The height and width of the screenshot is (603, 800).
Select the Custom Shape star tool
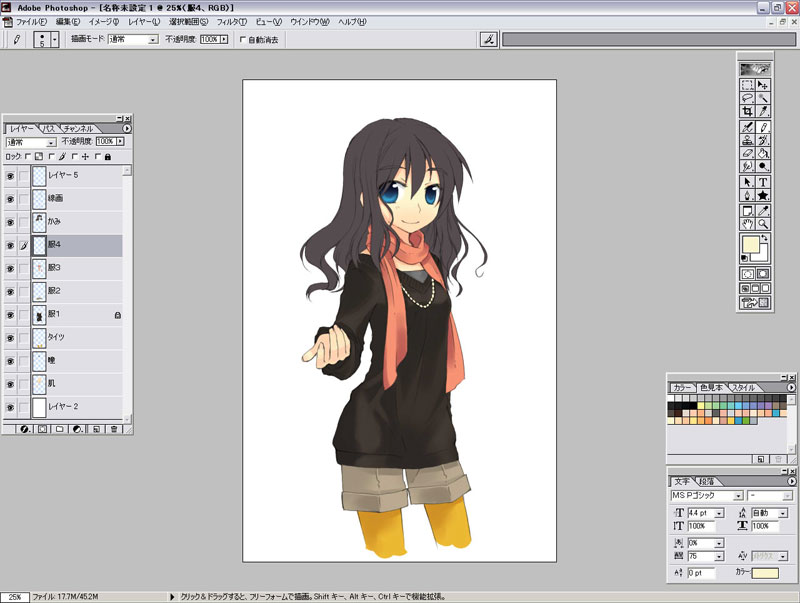click(763, 195)
